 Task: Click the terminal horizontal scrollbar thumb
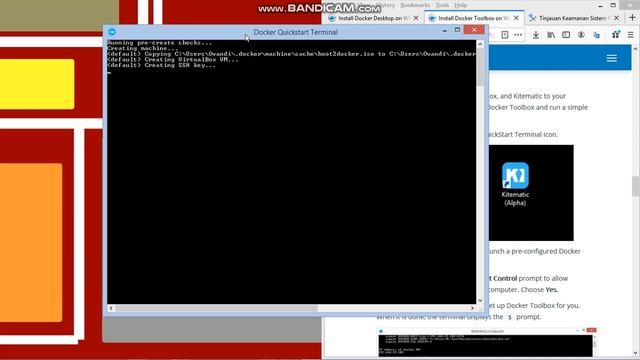(x=216, y=308)
